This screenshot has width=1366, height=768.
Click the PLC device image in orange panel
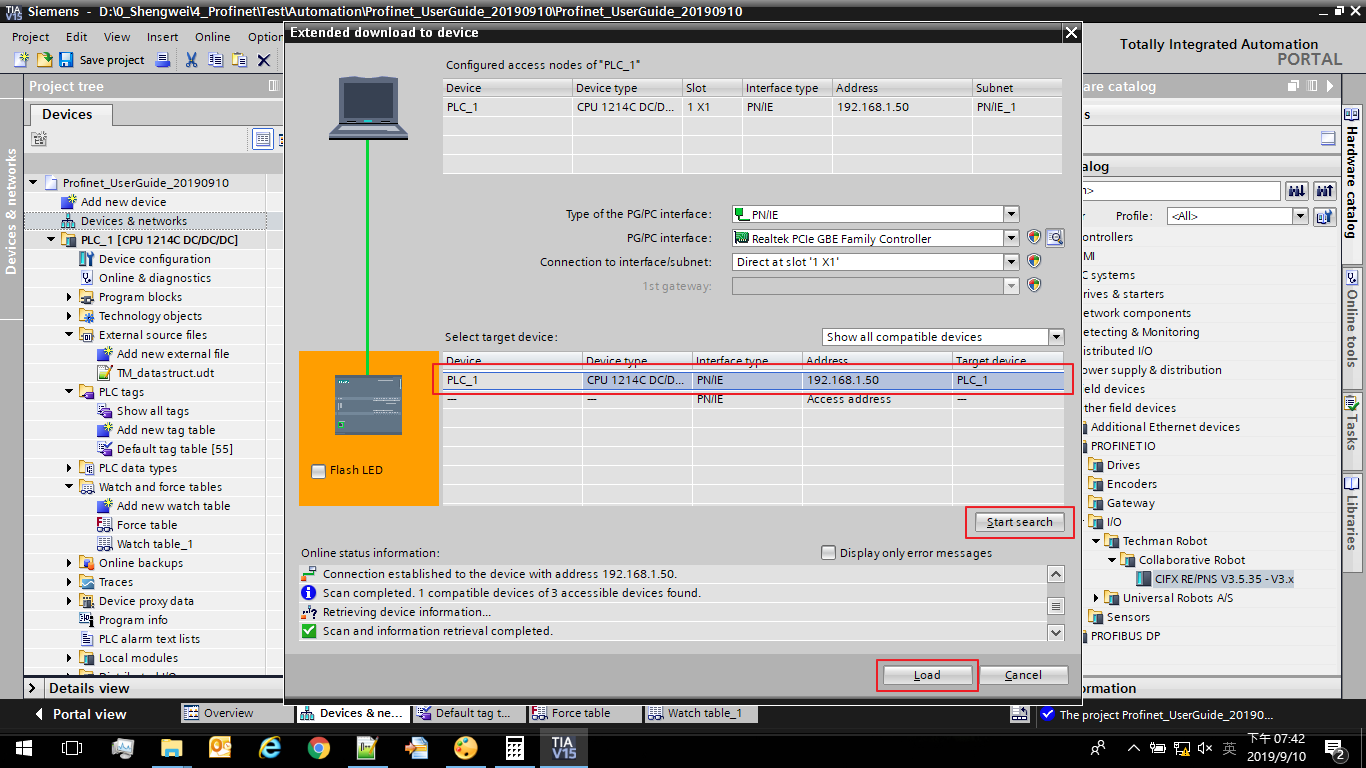(x=368, y=405)
